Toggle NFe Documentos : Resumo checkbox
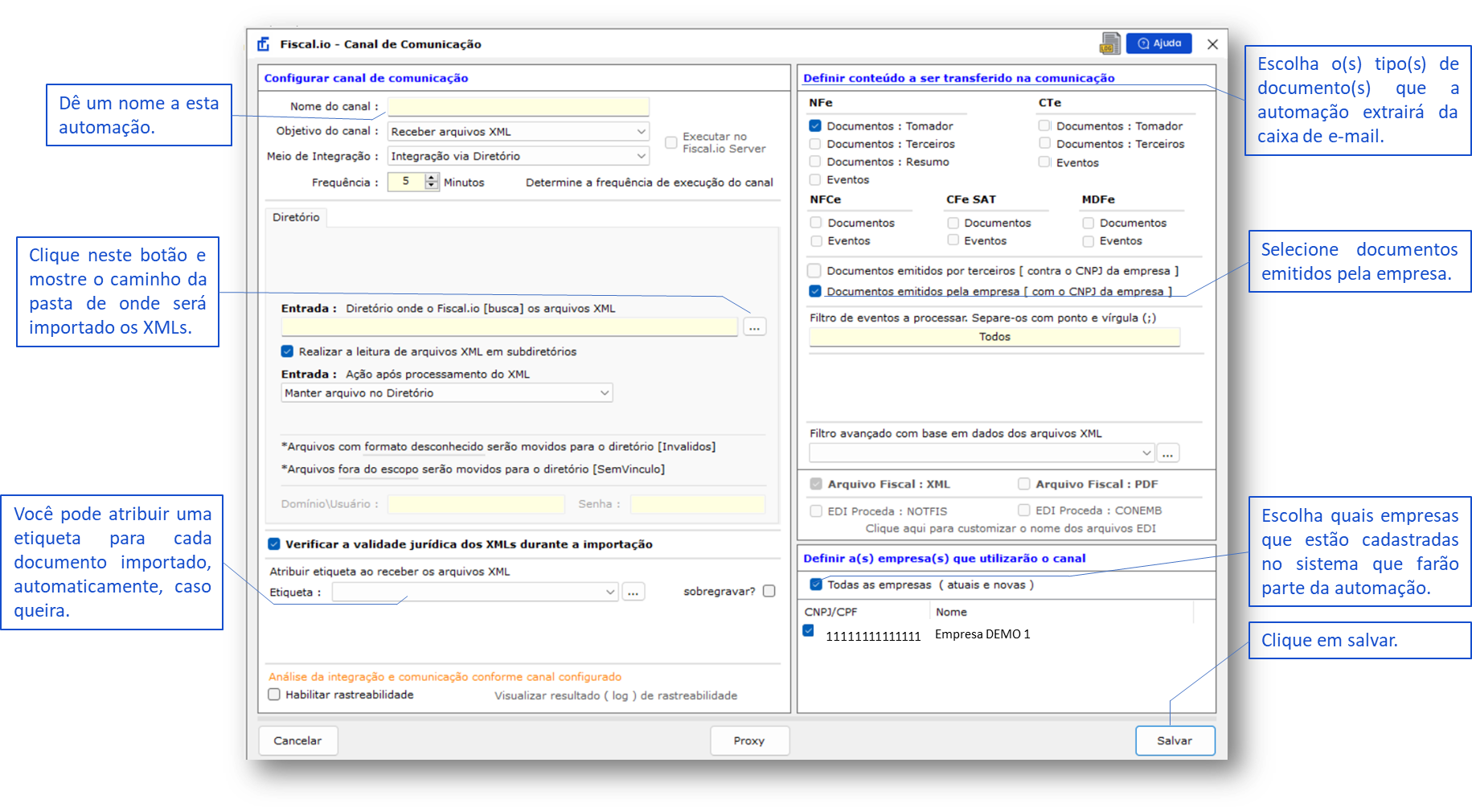 815,162
